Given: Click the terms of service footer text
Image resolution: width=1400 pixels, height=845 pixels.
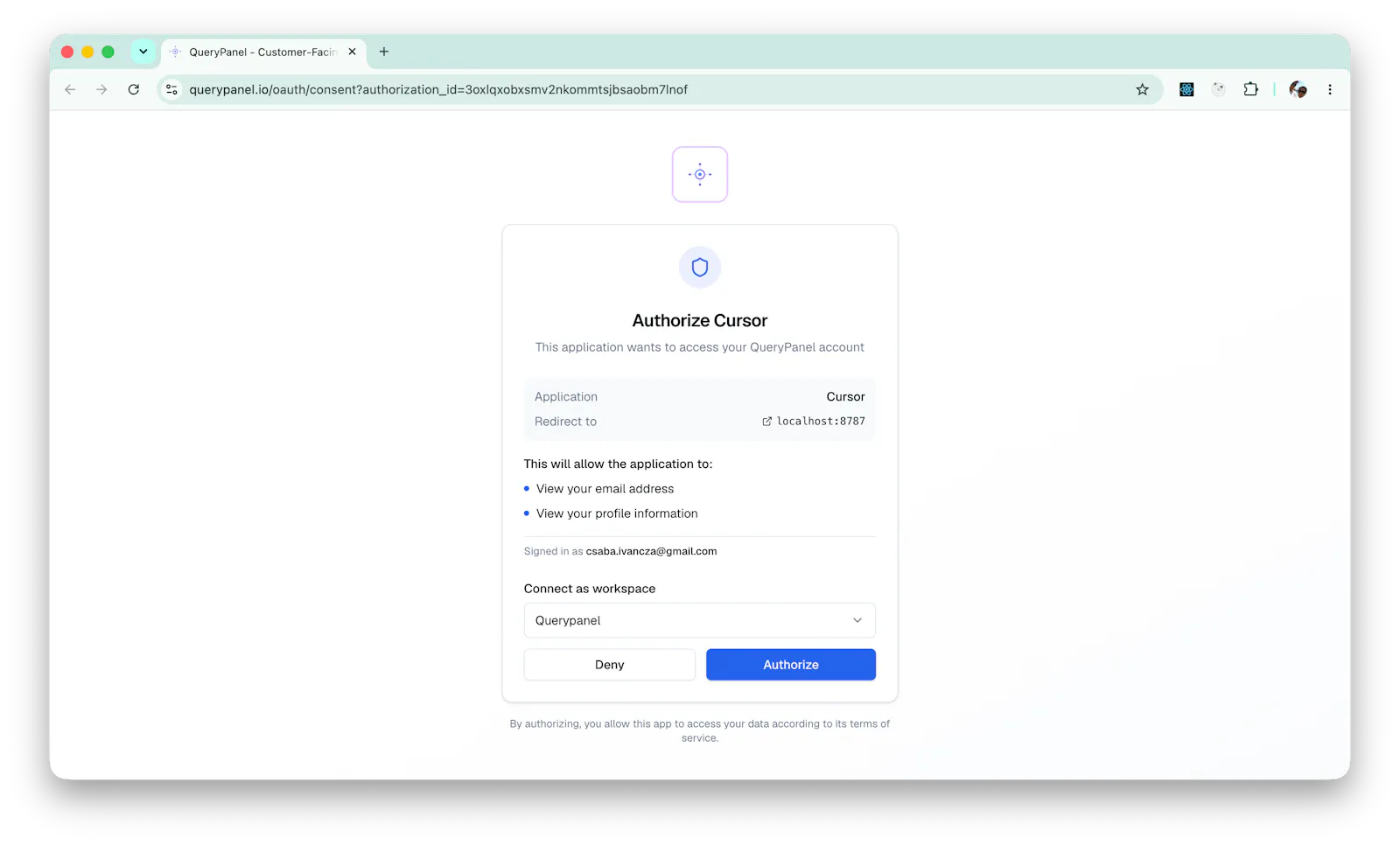Looking at the screenshot, I should coord(700,730).
